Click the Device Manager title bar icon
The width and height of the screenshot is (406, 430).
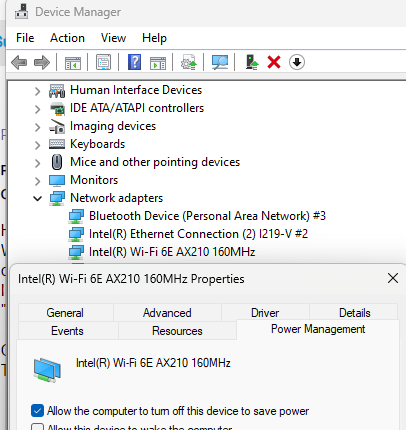click(22, 12)
